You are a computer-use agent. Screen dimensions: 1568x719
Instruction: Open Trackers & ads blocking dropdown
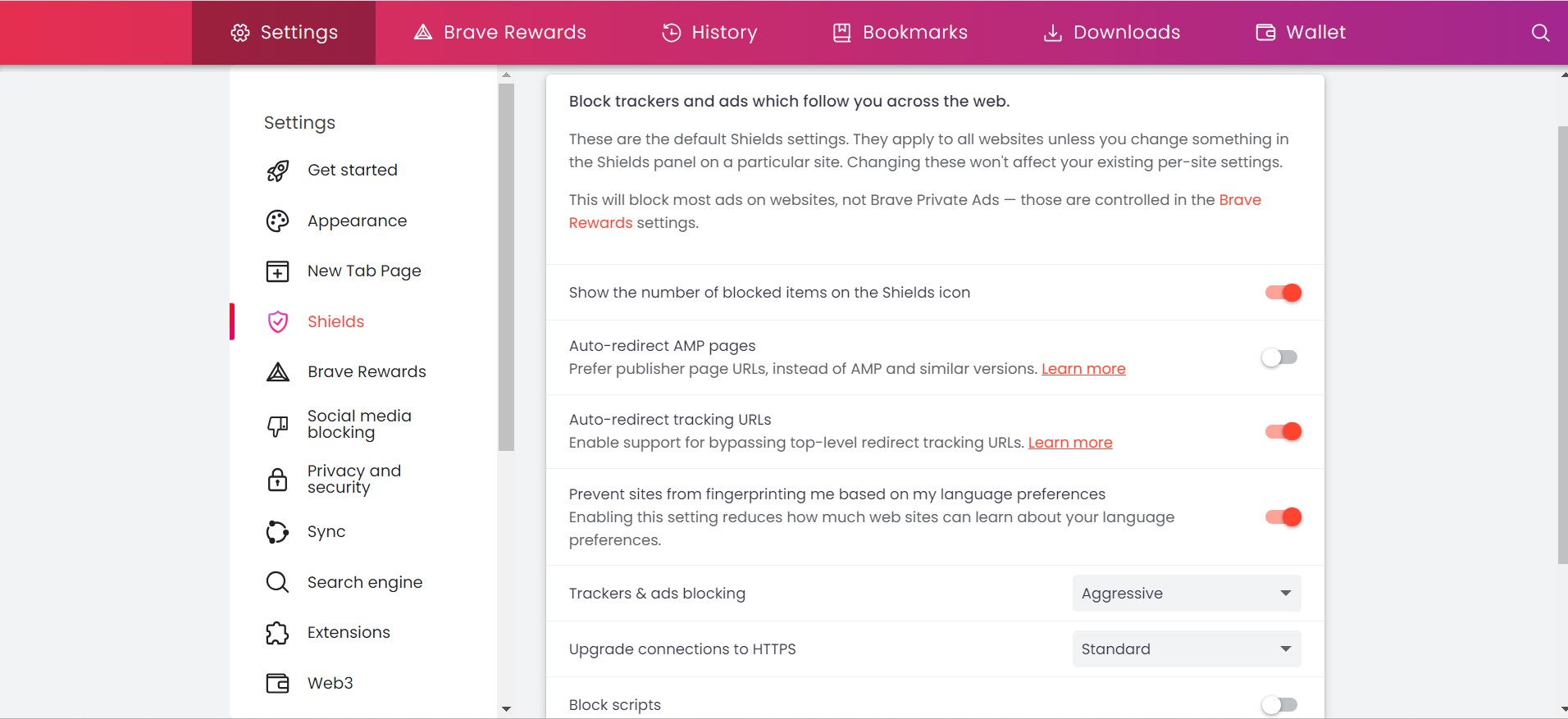tap(1187, 594)
